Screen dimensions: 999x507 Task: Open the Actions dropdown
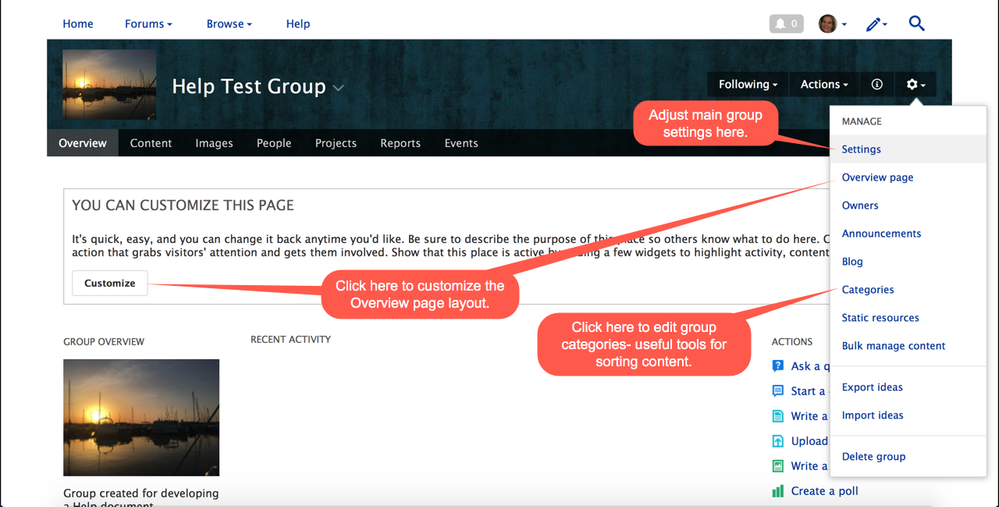click(x=824, y=85)
